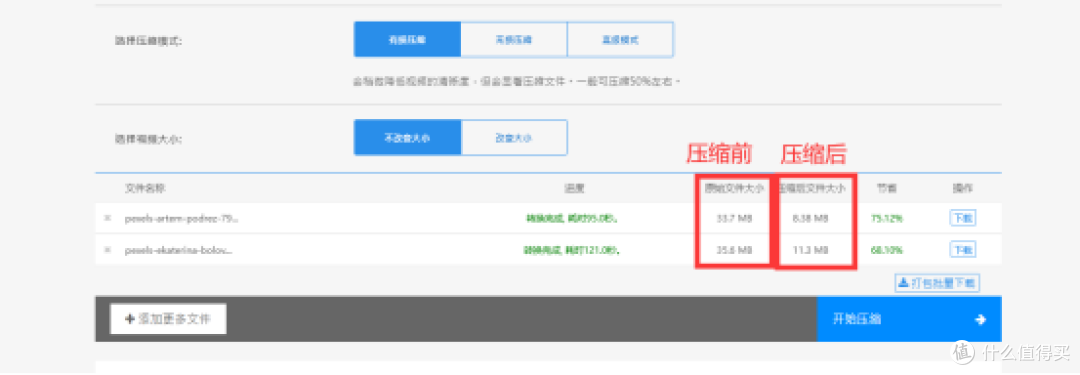Image resolution: width=1080 pixels, height=375 pixels.
Task: Select the 有损压缩 lossy compression mode
Action: pyautogui.click(x=407, y=40)
